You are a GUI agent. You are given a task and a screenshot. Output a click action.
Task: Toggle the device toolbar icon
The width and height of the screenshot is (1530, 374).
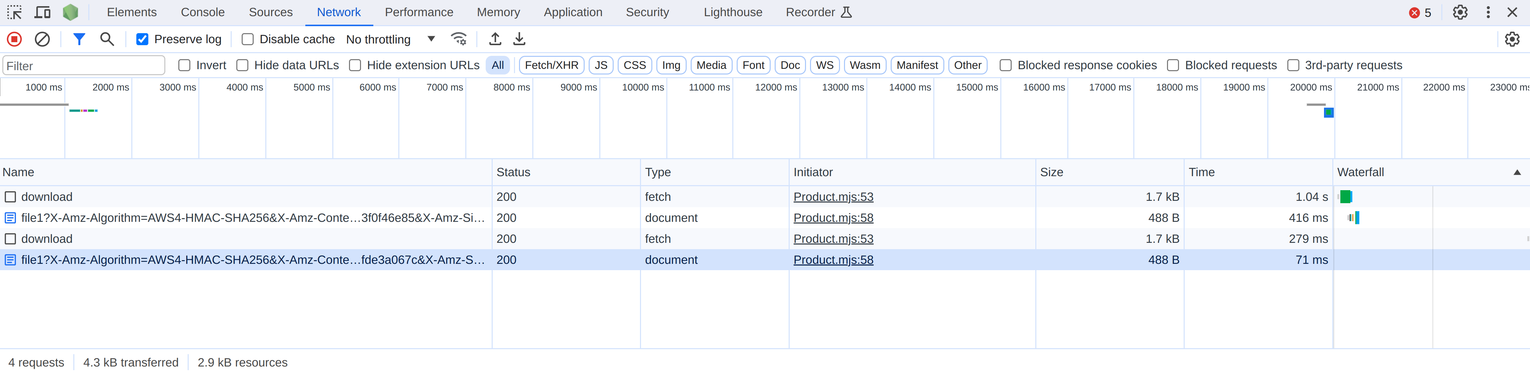[x=43, y=12]
